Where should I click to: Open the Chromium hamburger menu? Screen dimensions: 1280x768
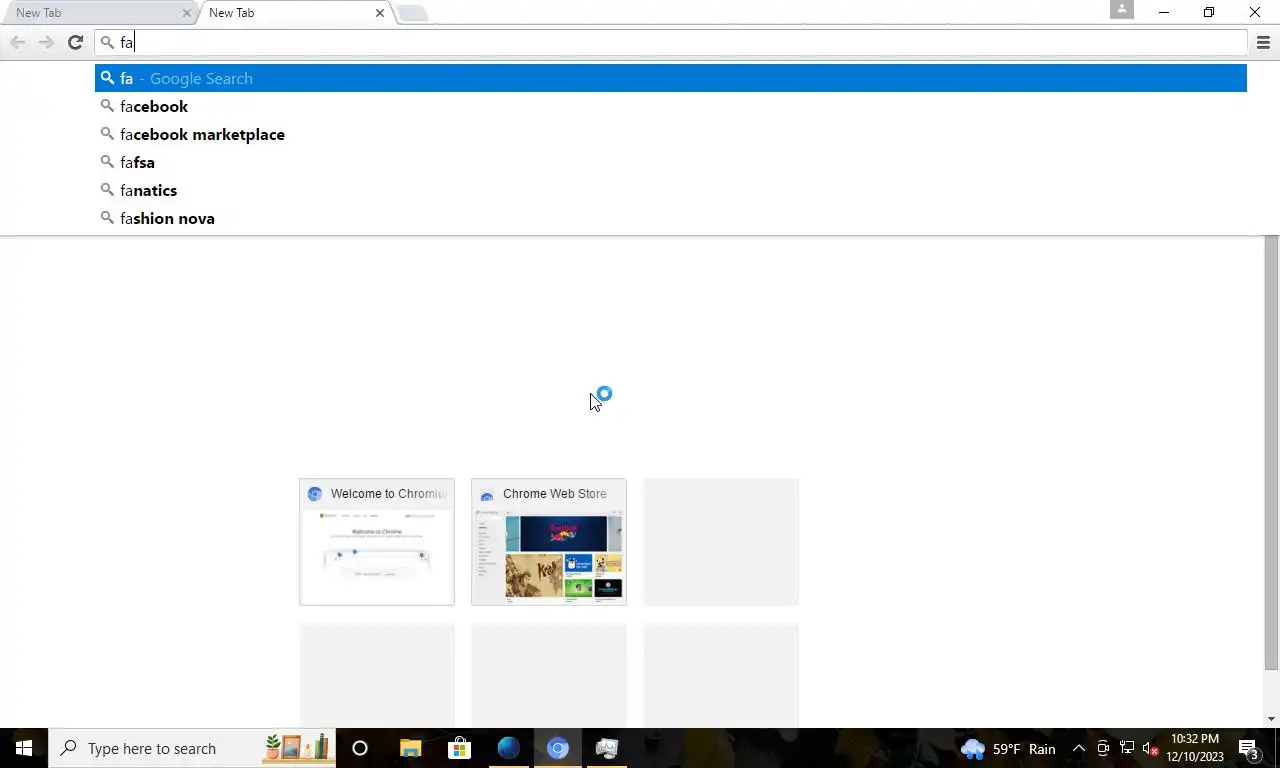point(1263,42)
